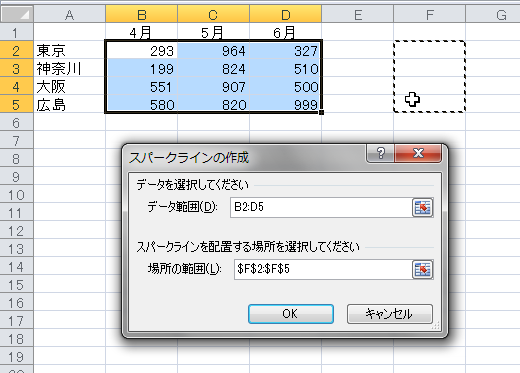
Task: Select row 14 header
Action: [17, 267]
